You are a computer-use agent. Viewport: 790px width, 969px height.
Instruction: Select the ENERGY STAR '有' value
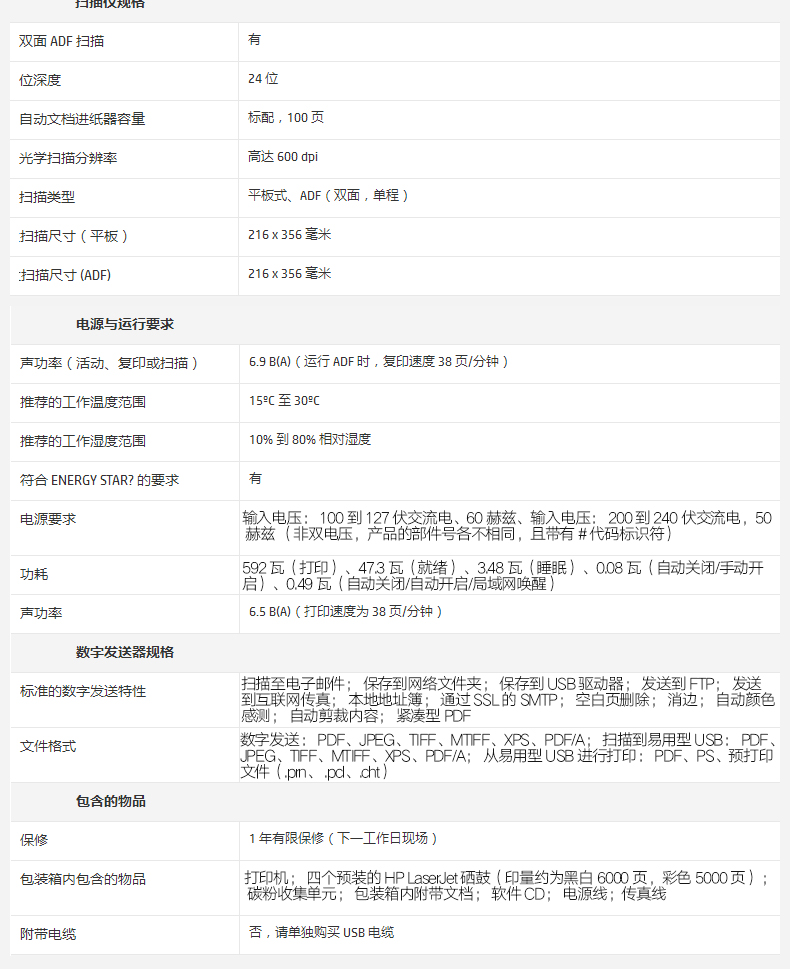point(255,478)
